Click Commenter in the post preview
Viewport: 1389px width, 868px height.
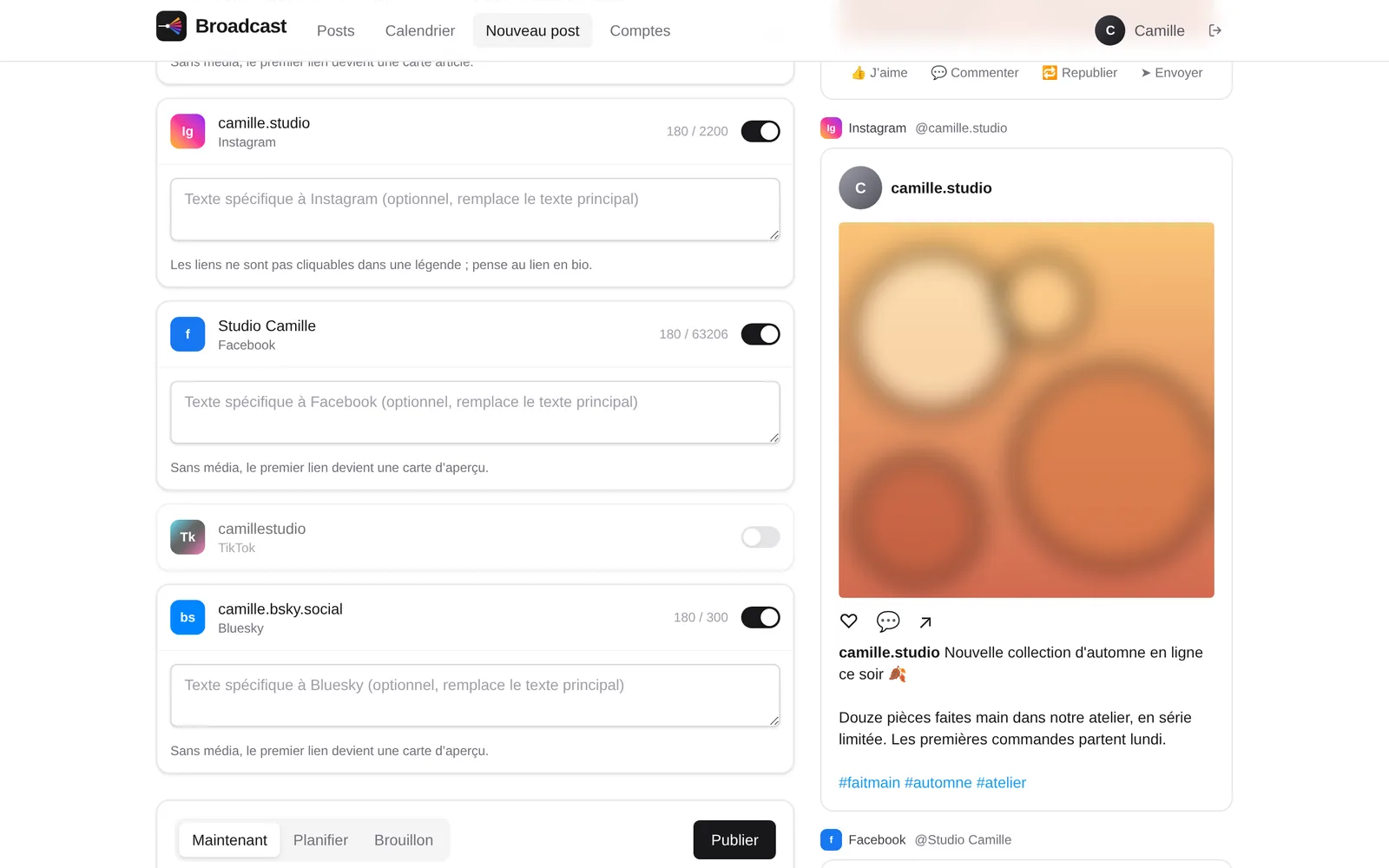[x=975, y=73]
